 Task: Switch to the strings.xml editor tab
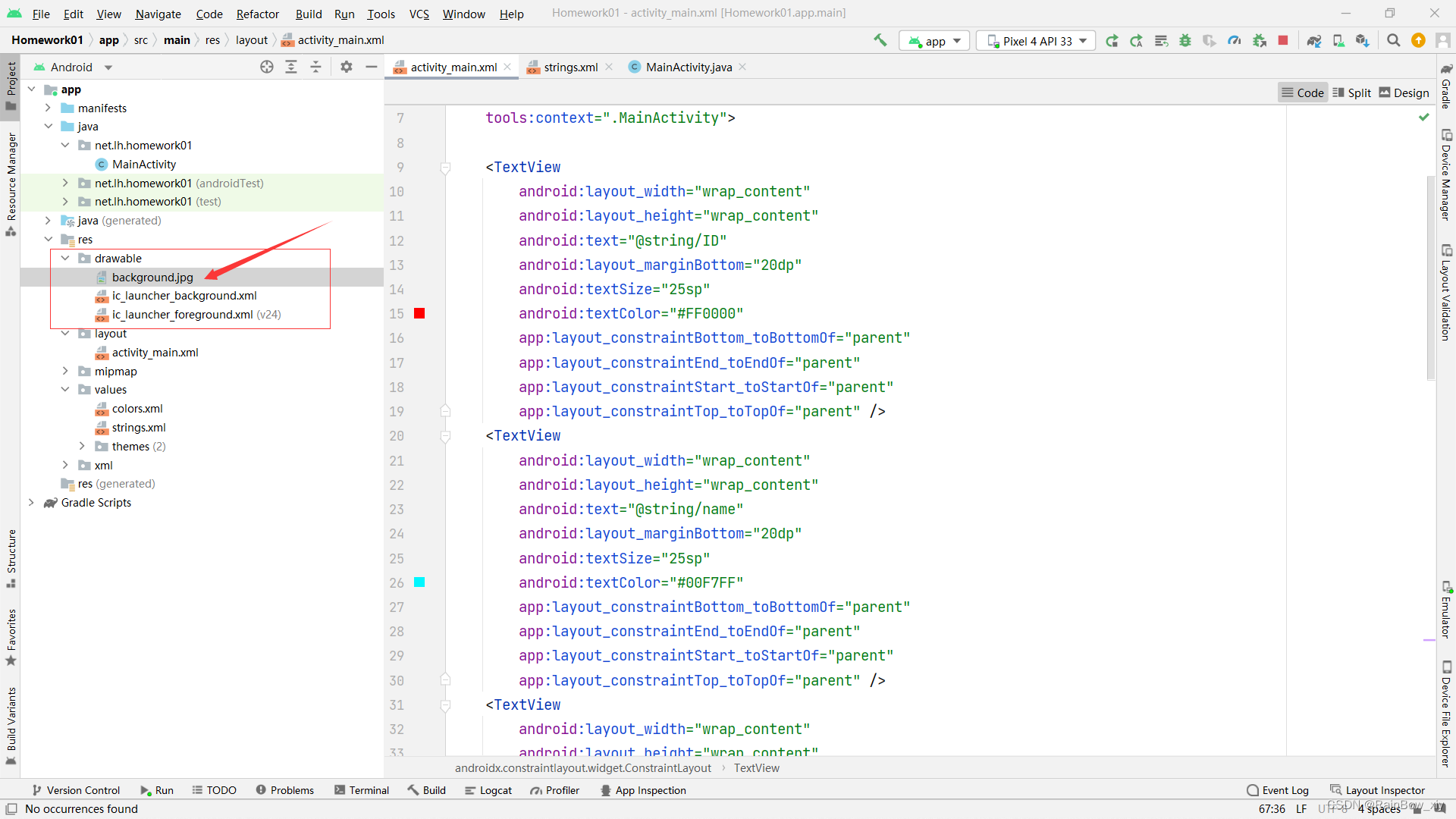[570, 67]
